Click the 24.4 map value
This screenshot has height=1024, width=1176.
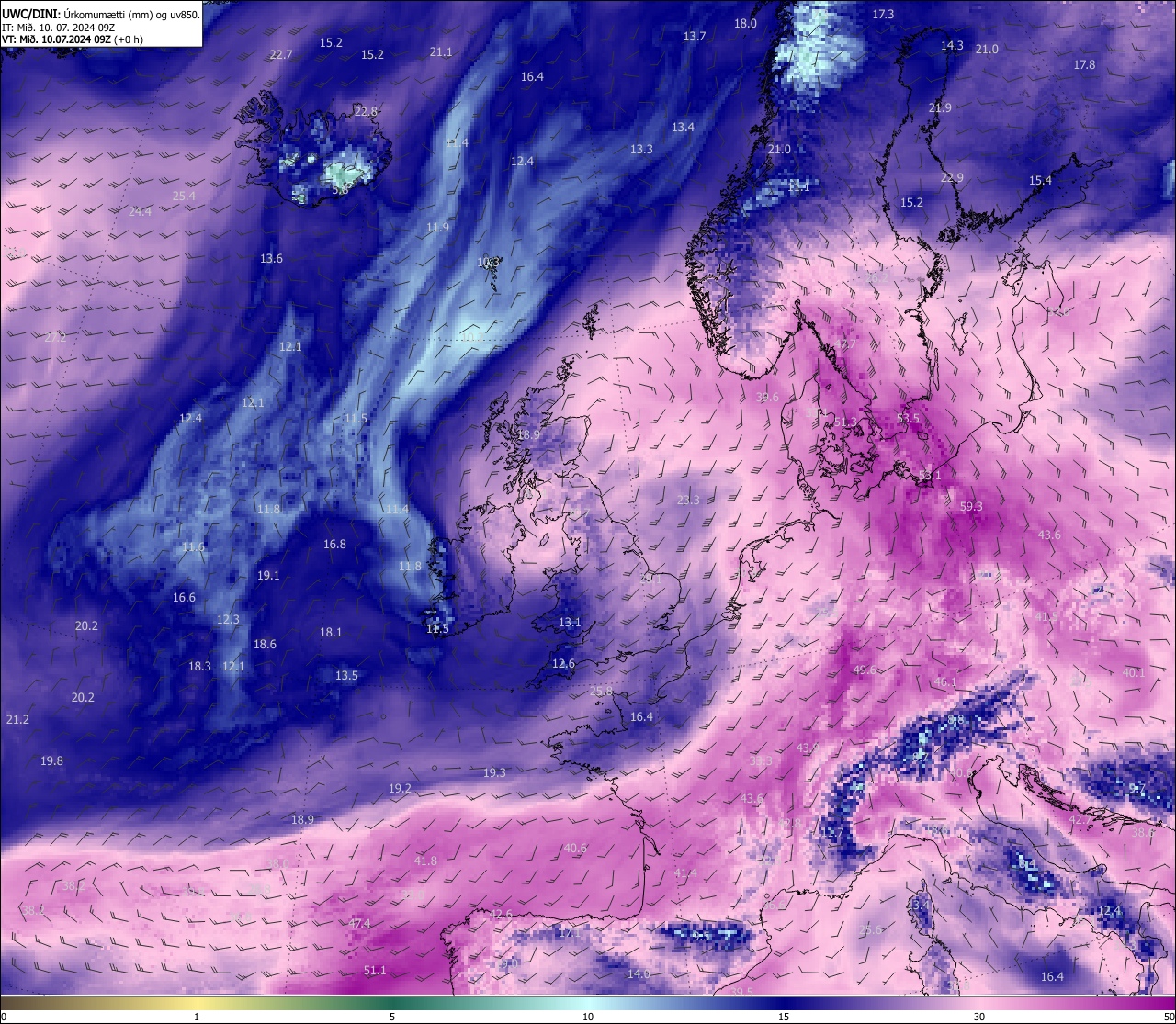[x=140, y=212]
